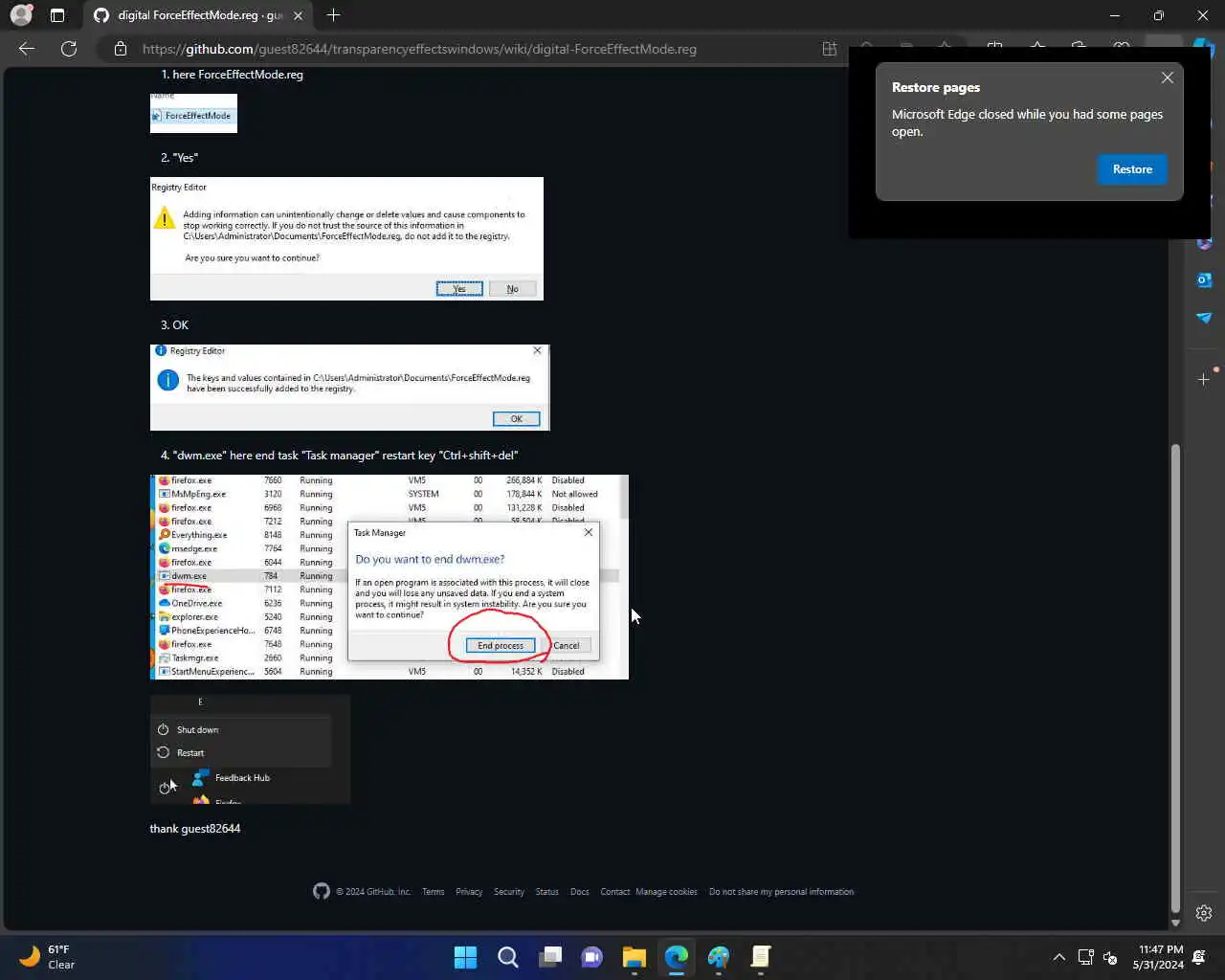The image size is (1225, 980).
Task: Open the Contact footer link
Action: tap(615, 892)
